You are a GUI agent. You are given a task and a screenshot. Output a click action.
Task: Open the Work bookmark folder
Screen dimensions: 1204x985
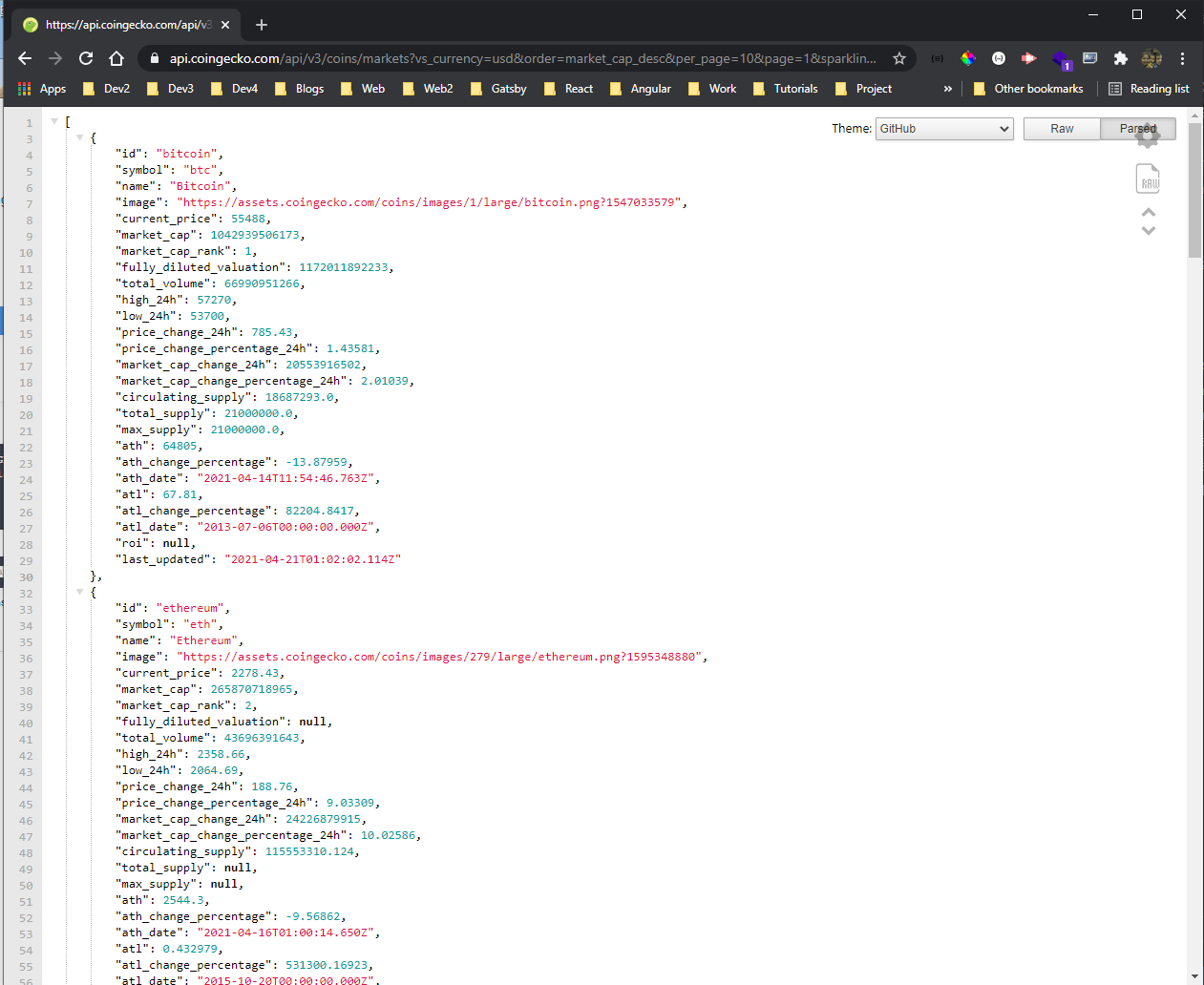point(712,89)
